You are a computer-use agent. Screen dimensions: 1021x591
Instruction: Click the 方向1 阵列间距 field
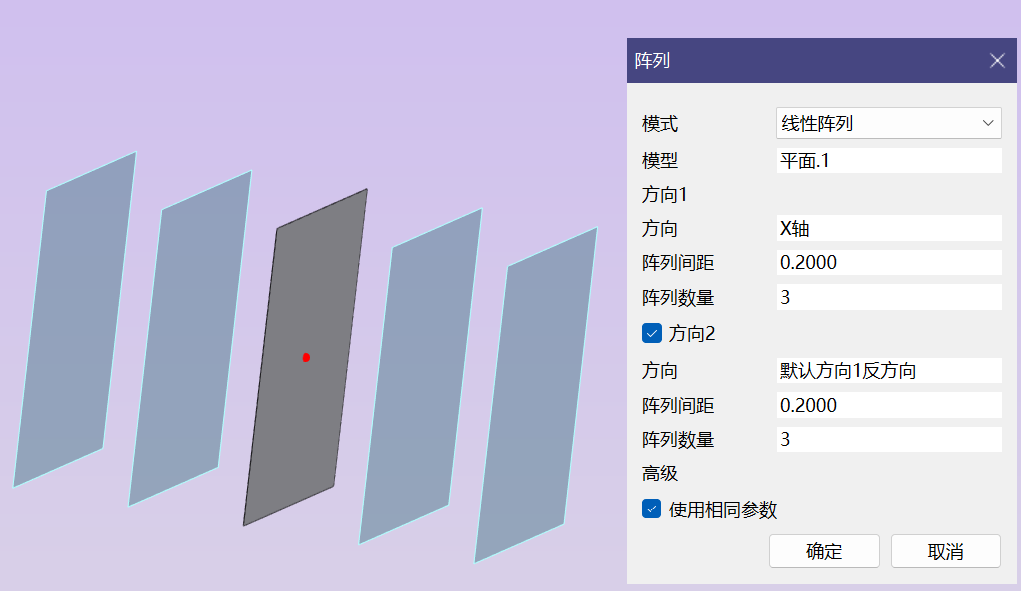coord(888,262)
